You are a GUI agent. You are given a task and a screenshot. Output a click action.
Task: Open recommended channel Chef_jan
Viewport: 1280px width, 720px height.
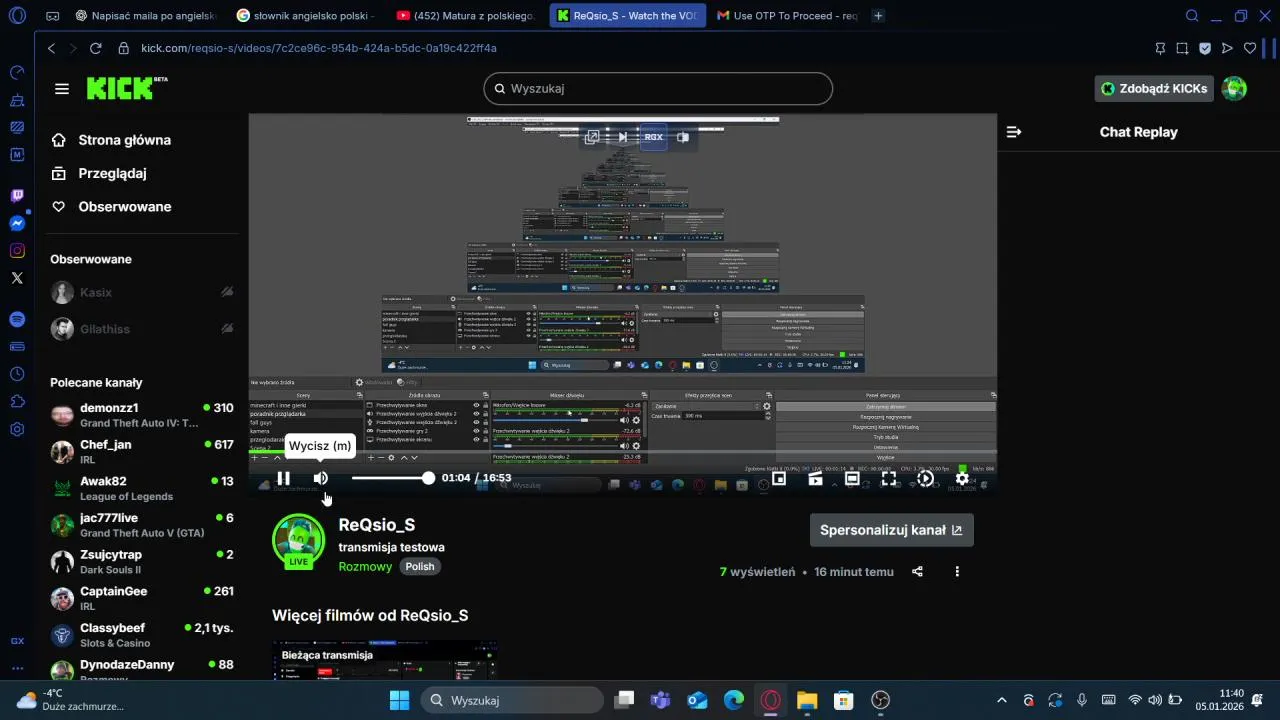pyautogui.click(x=142, y=451)
